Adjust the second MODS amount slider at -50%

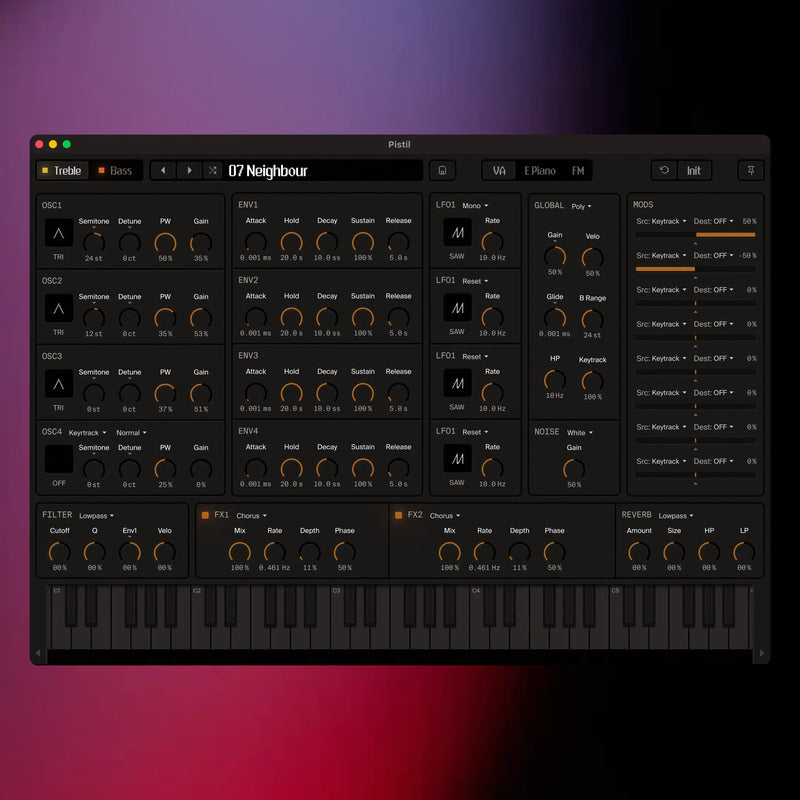(695, 269)
